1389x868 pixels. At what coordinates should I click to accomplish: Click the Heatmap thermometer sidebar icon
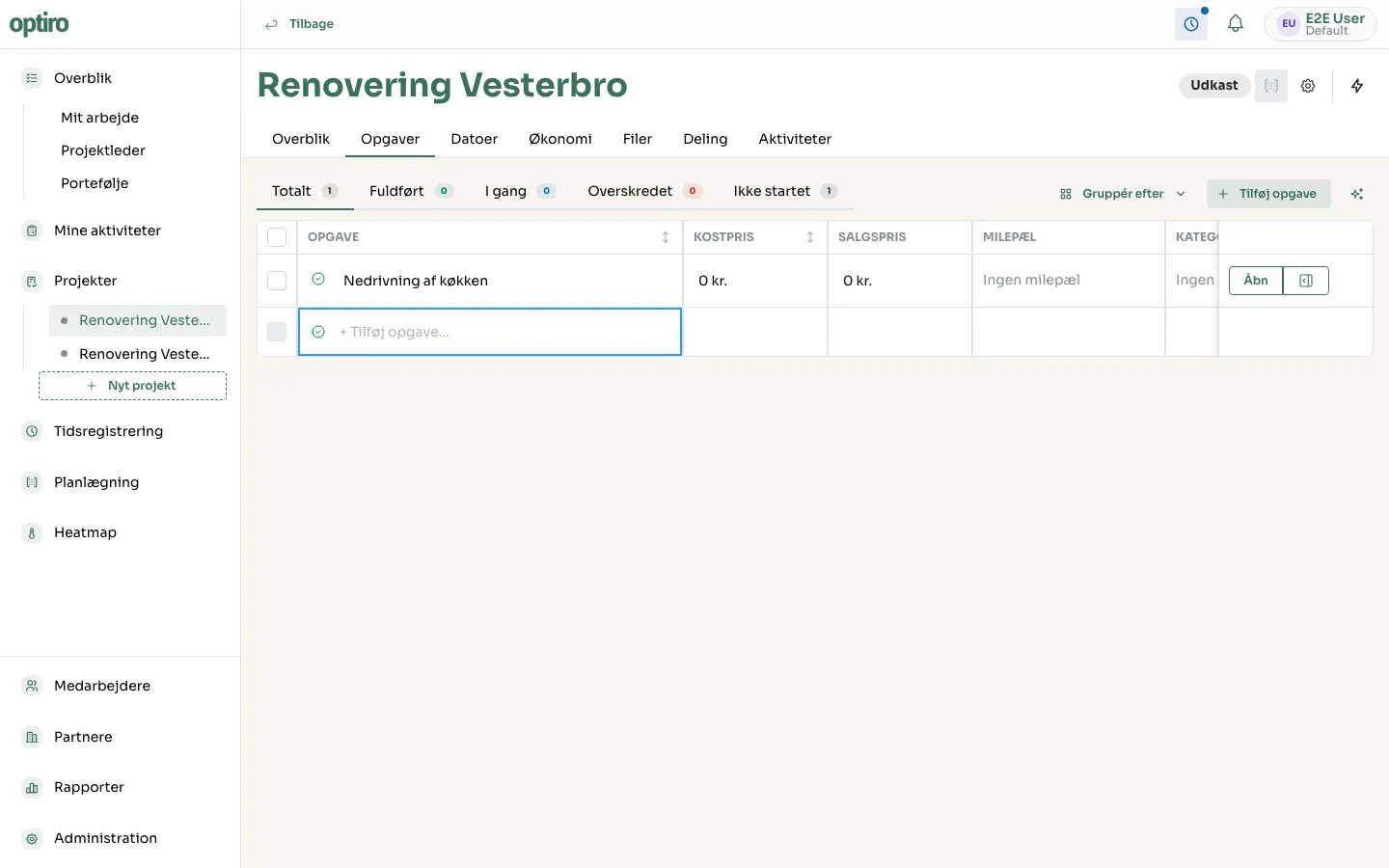32,532
